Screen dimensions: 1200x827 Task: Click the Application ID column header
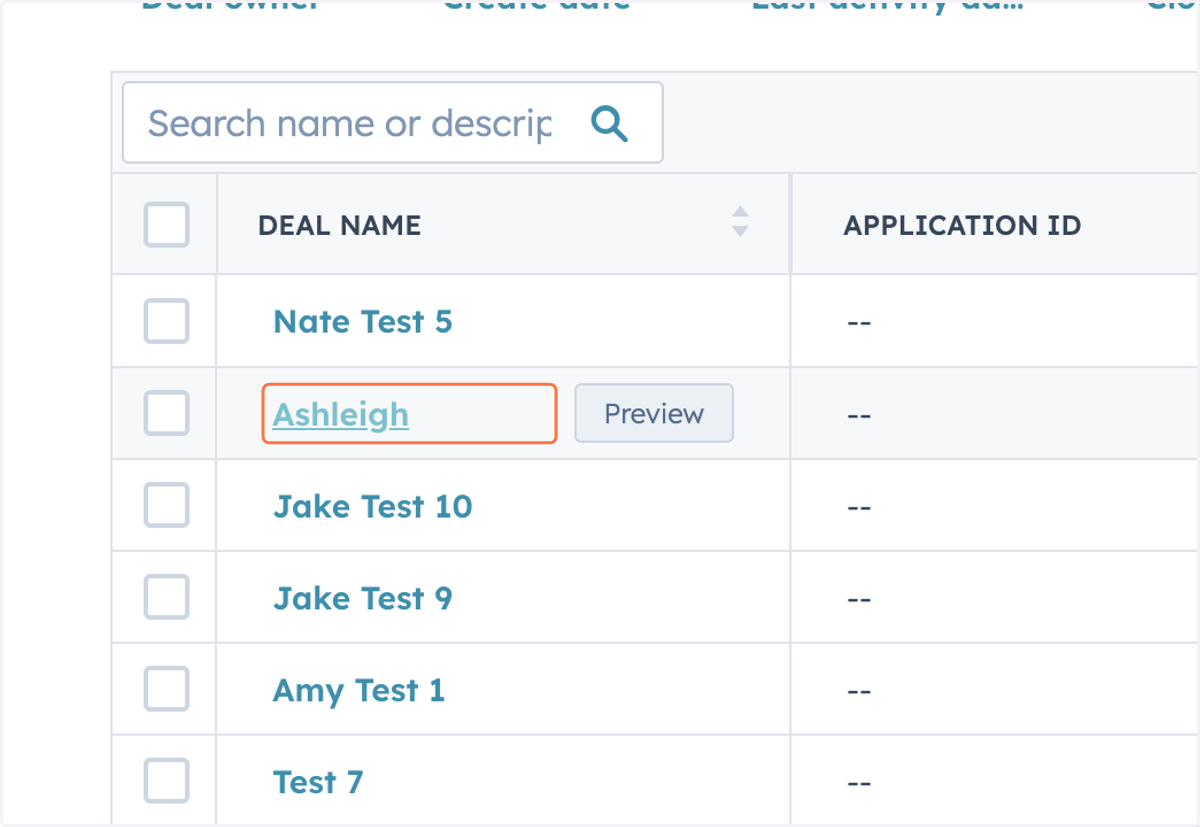[996, 225]
